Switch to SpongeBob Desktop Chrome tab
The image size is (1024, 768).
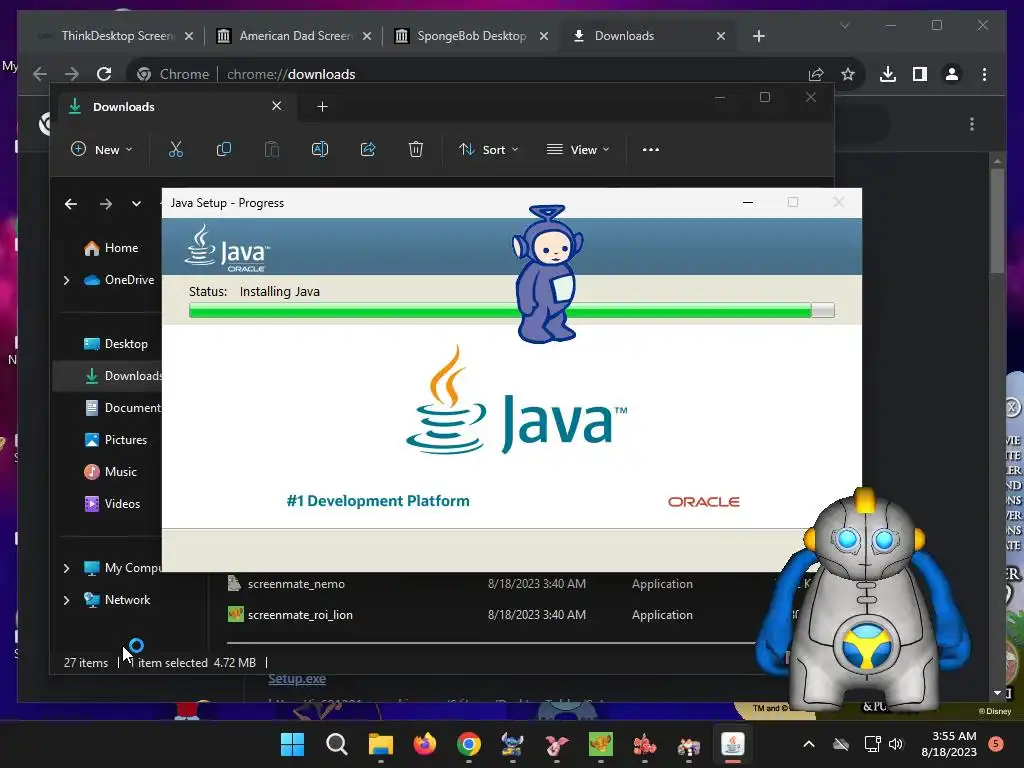click(x=472, y=36)
